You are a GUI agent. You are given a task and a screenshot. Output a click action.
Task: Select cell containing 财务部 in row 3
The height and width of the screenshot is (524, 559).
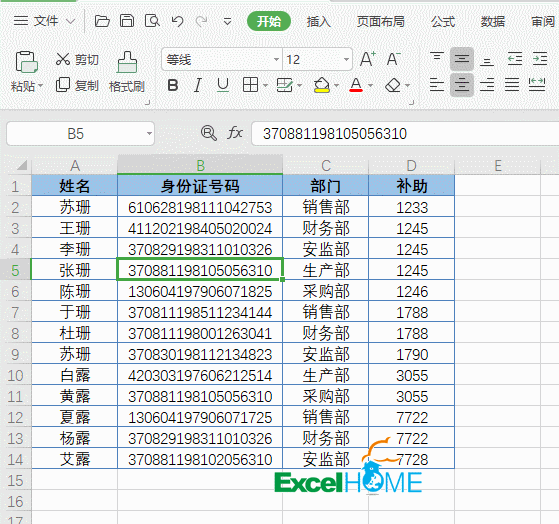(326, 228)
